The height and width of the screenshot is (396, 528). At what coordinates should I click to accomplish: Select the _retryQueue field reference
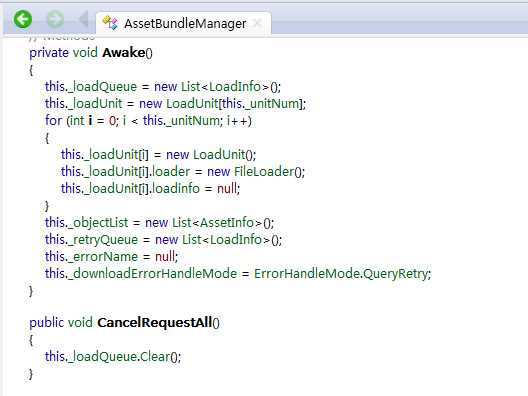(x=103, y=240)
